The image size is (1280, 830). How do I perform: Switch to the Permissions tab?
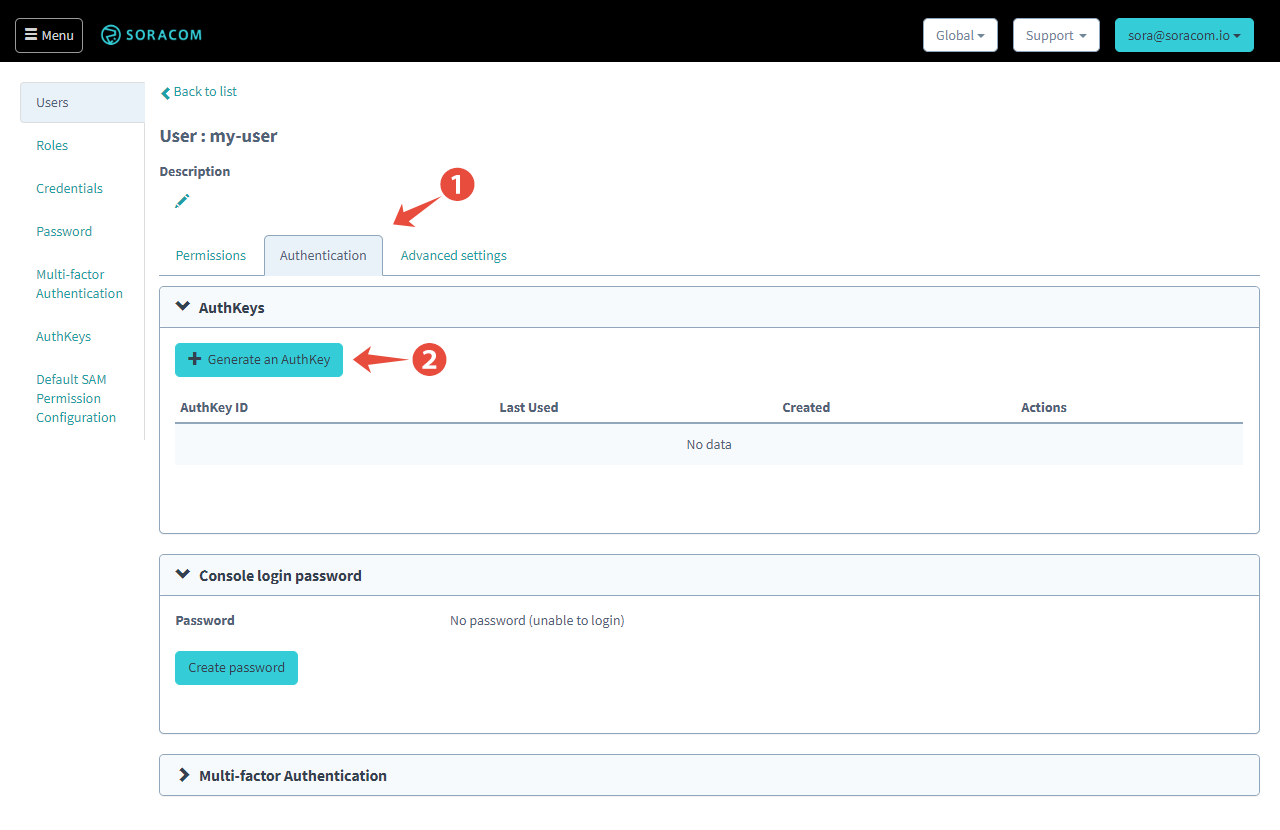[211, 255]
